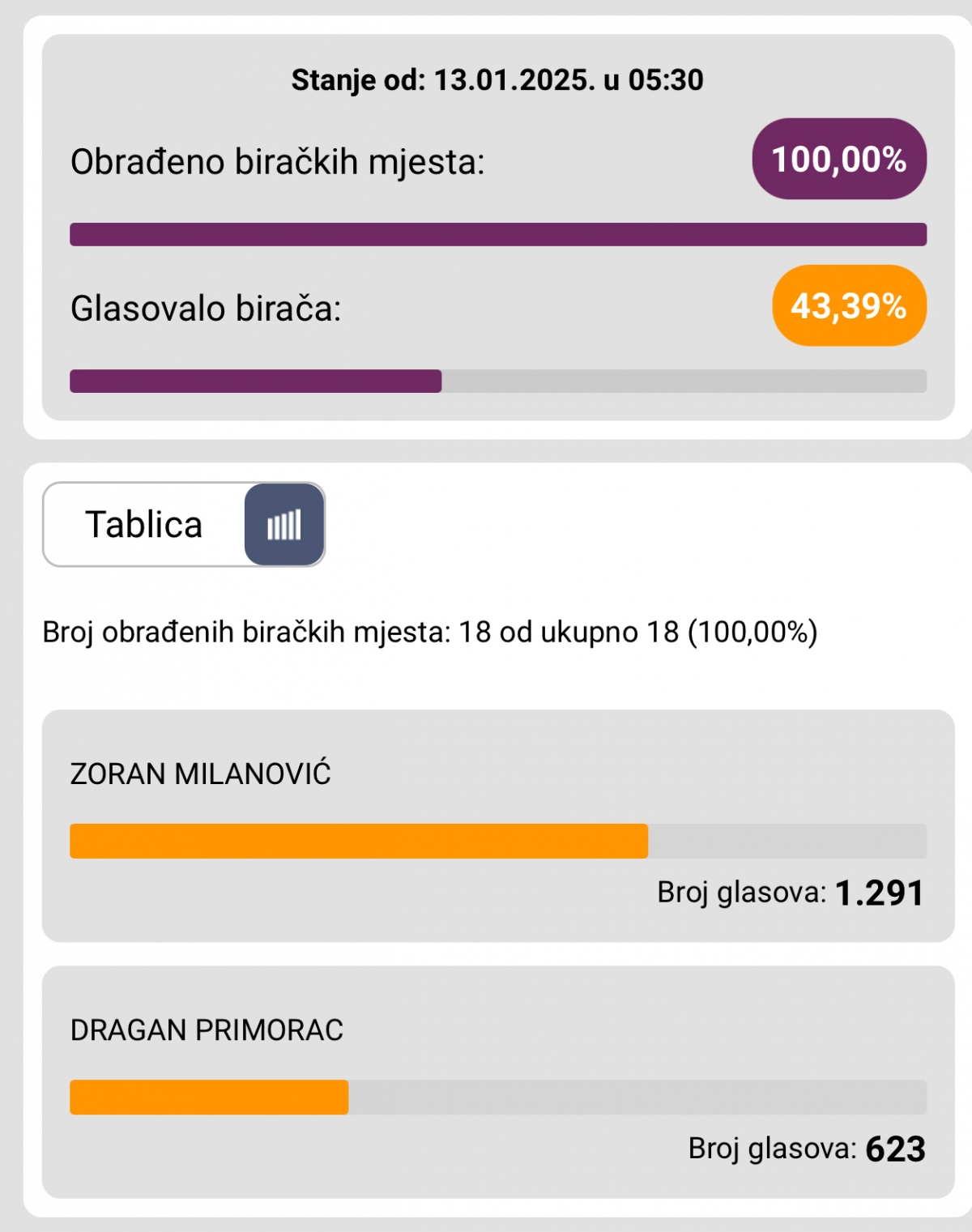Select the ZORAN MILANOVIĆ candidate name
972x1232 pixels.
[200, 774]
